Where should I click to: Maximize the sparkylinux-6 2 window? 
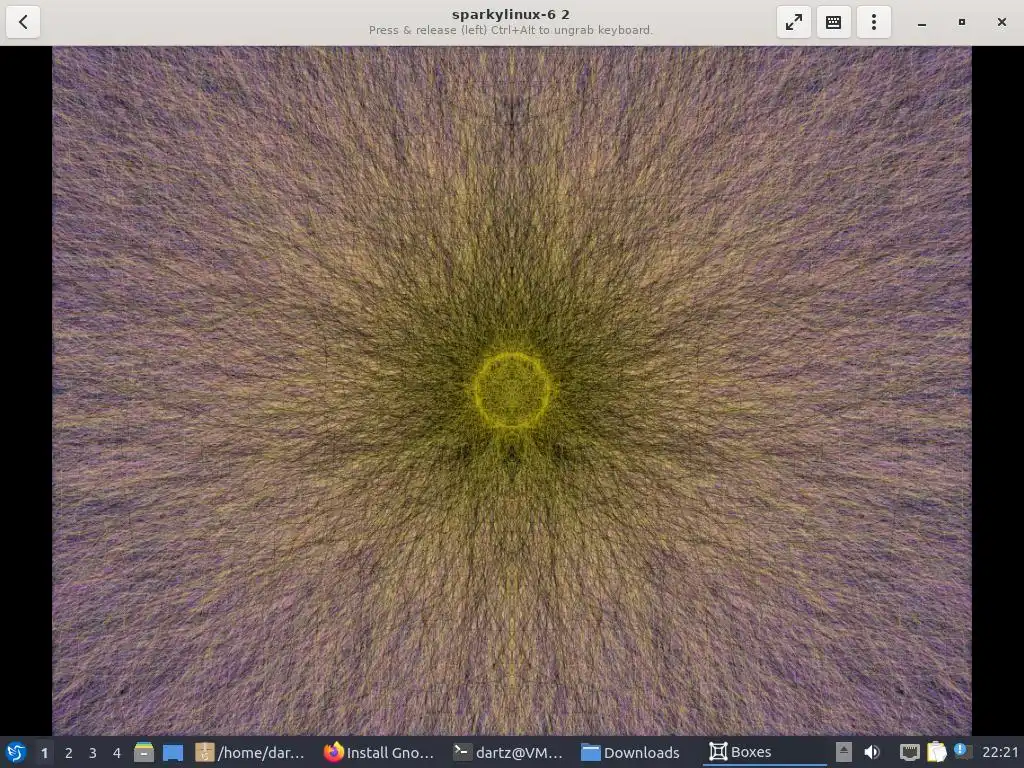[961, 22]
